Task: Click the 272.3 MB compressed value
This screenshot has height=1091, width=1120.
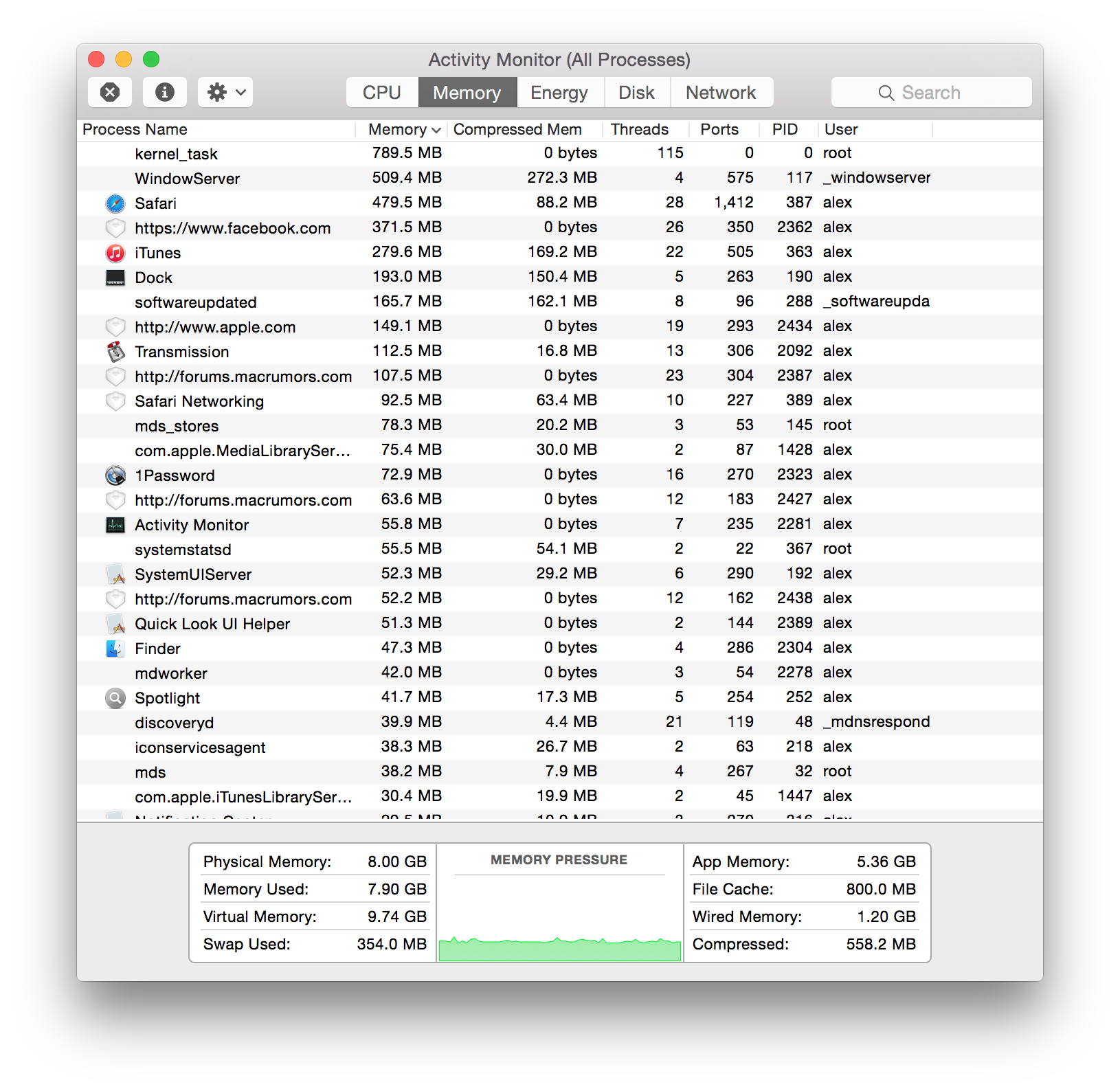Action: (562, 178)
